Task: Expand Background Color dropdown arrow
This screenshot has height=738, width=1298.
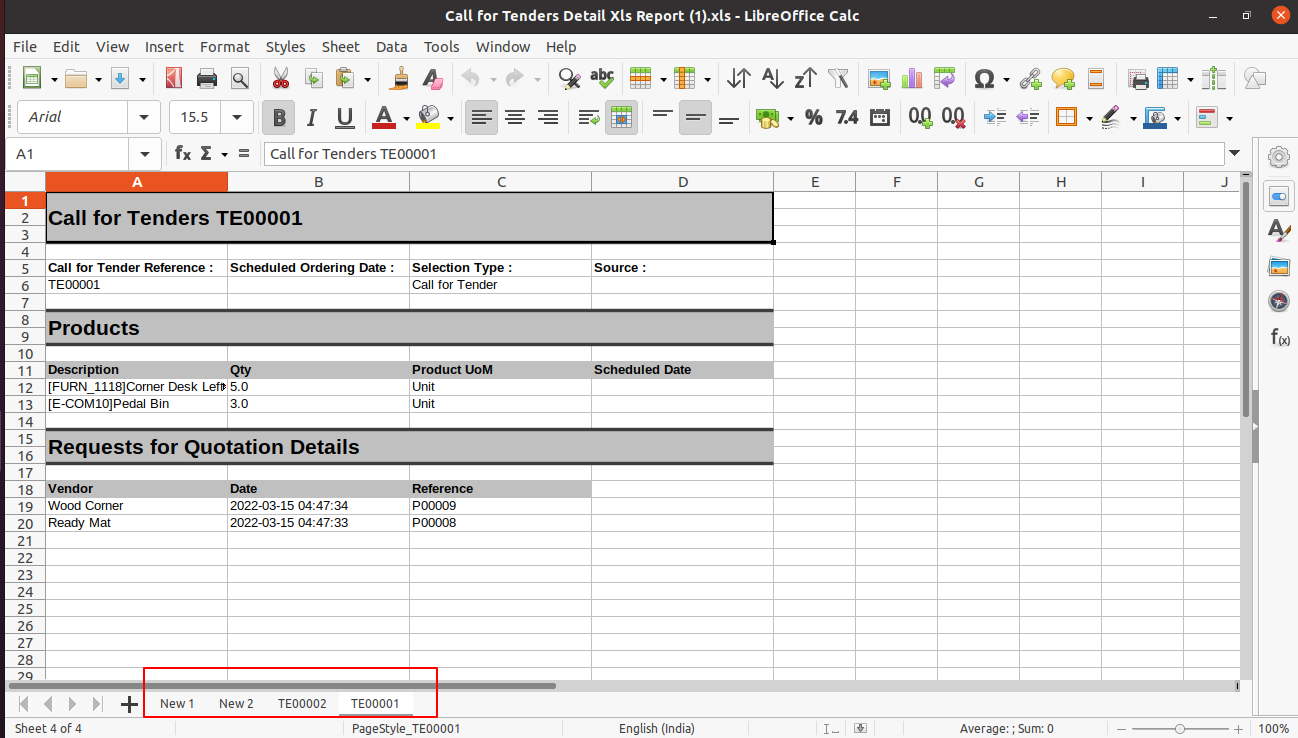Action: pos(451,118)
